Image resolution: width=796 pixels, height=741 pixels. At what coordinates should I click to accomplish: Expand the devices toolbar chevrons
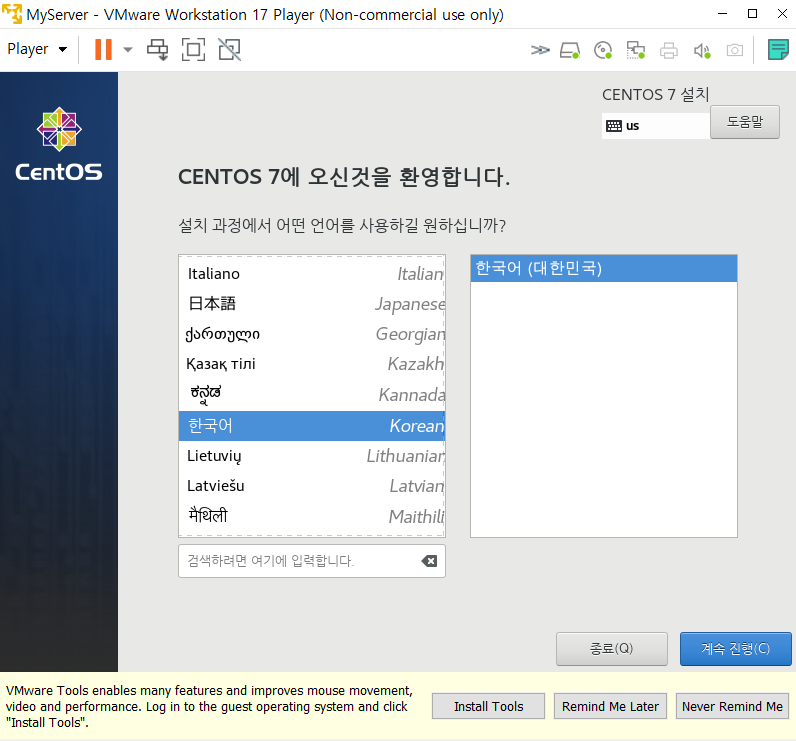point(540,50)
